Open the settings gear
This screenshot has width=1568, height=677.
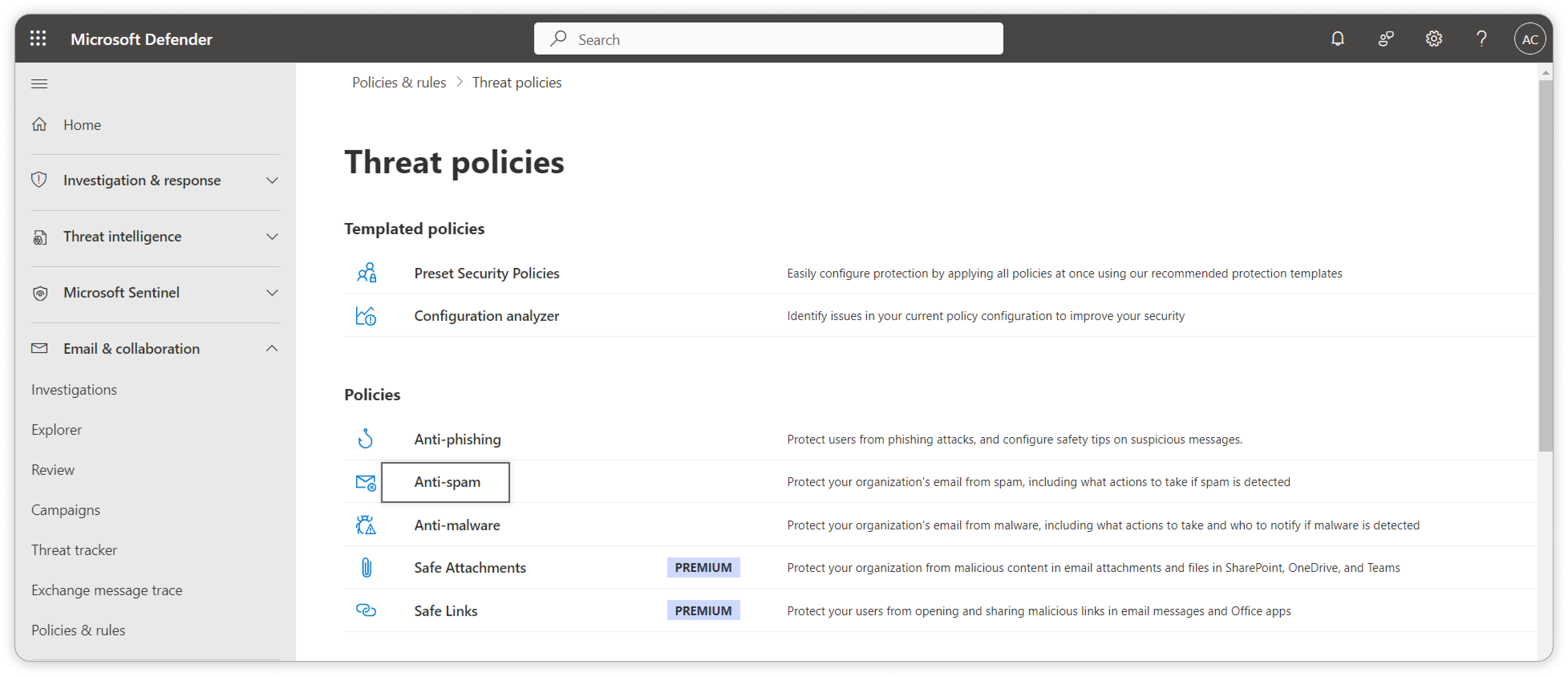coord(1434,39)
